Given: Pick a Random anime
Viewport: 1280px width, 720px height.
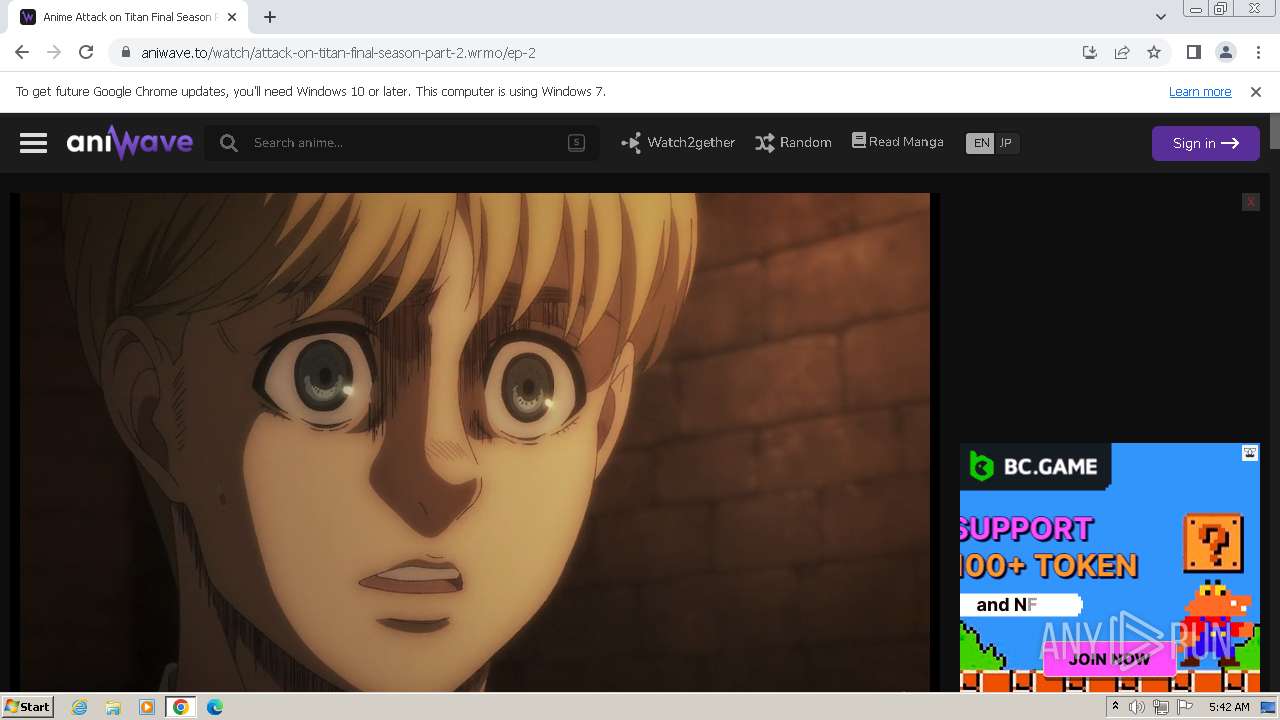Looking at the screenshot, I should [793, 143].
